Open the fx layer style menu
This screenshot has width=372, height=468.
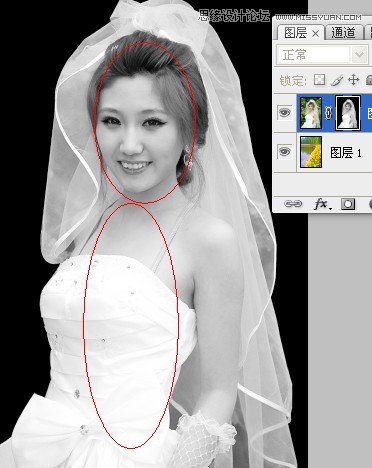[322, 204]
